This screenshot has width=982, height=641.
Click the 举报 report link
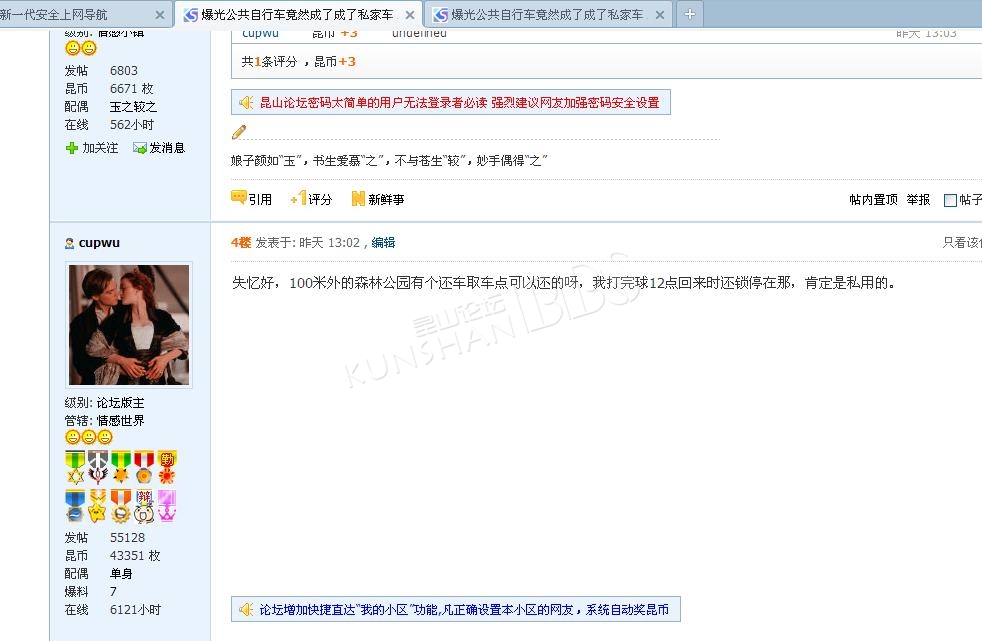point(918,199)
